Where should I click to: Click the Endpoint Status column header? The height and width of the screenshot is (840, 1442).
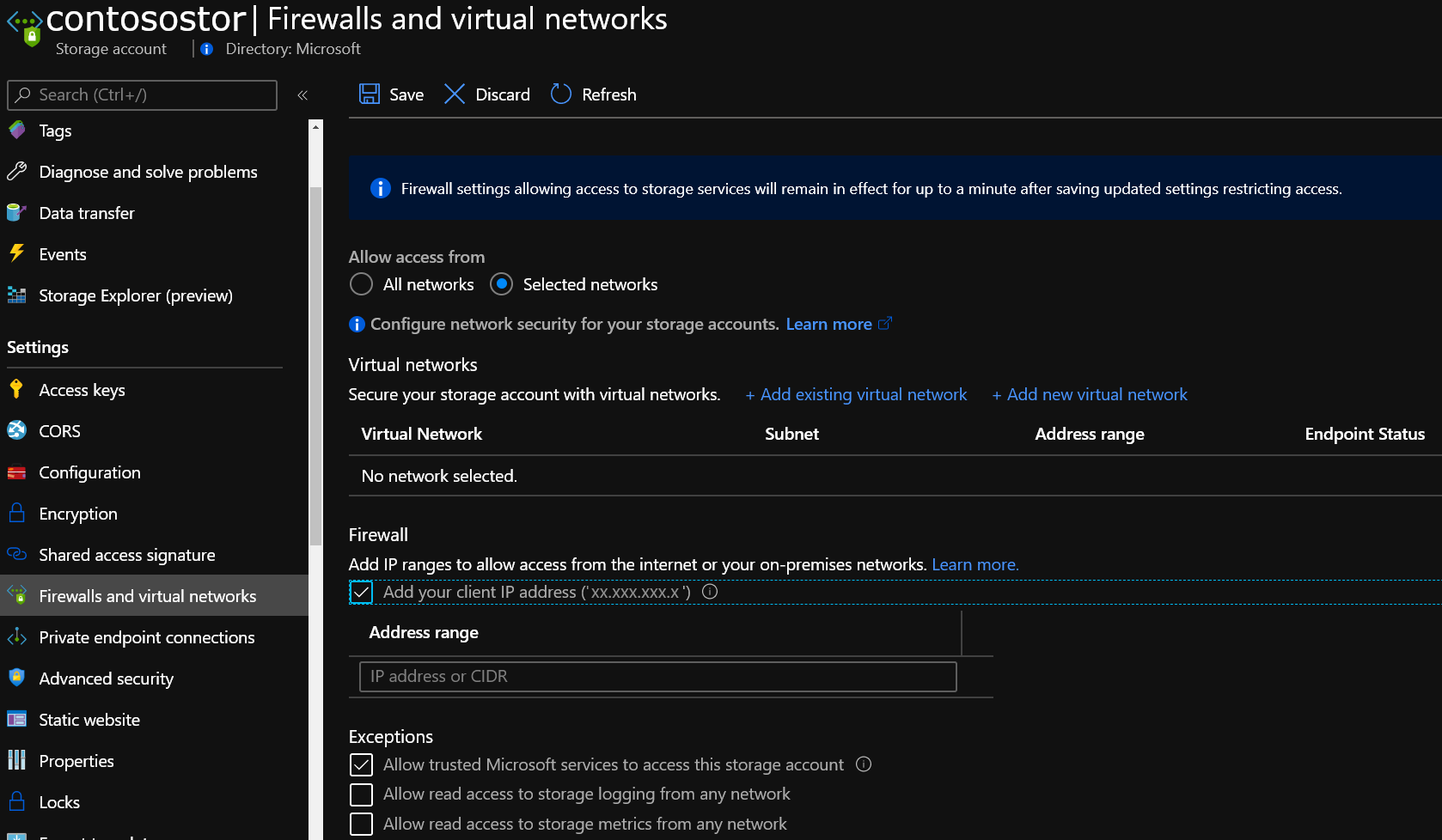click(1365, 434)
